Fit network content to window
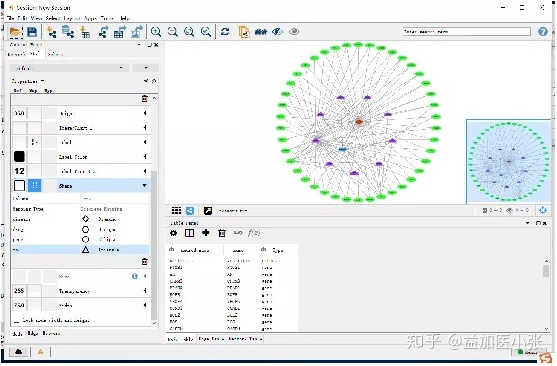 tap(189, 32)
